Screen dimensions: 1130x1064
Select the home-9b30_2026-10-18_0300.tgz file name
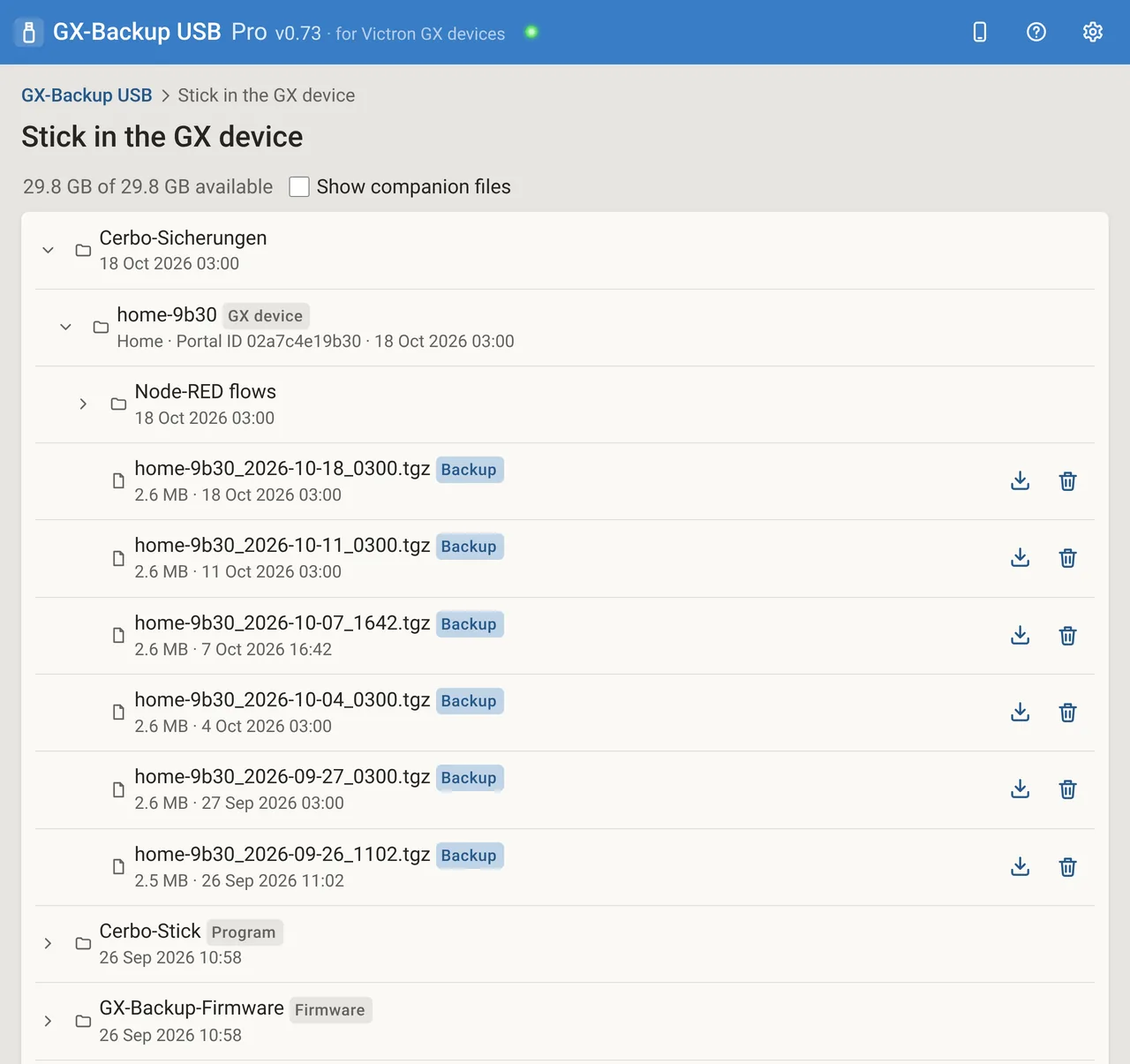point(282,468)
